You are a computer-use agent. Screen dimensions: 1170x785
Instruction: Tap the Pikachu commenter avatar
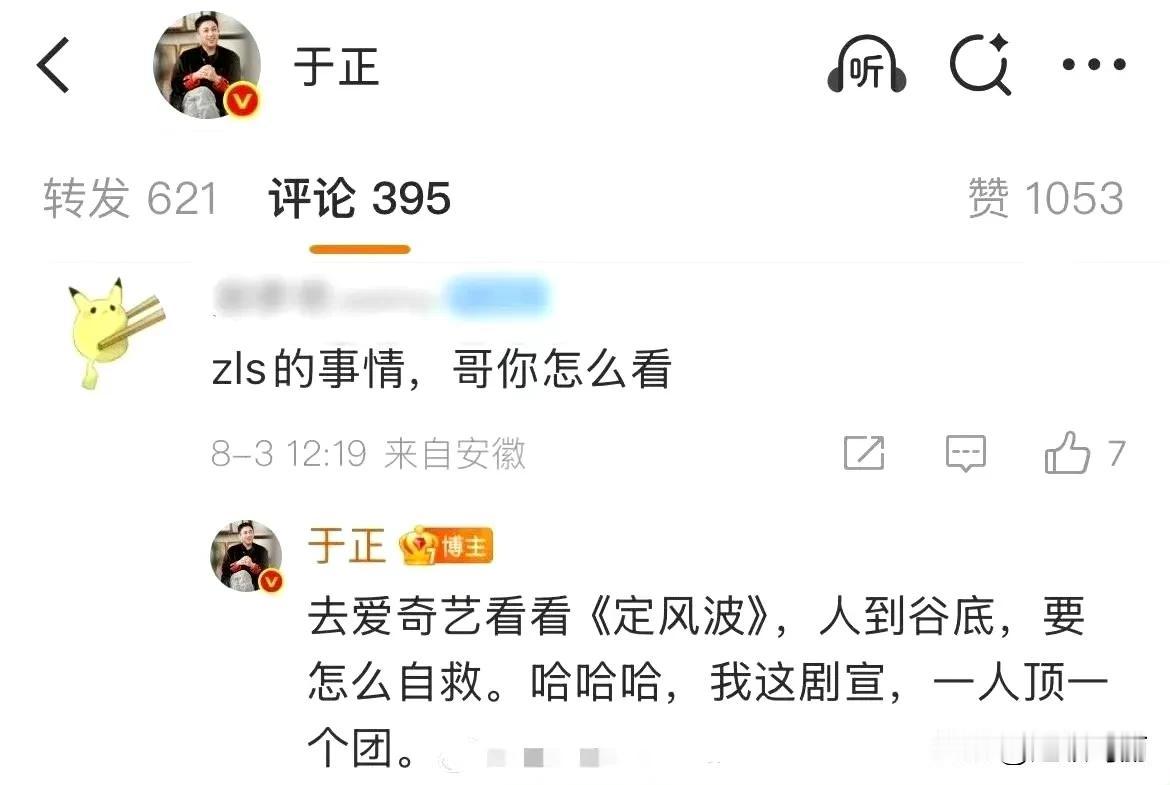pos(115,332)
